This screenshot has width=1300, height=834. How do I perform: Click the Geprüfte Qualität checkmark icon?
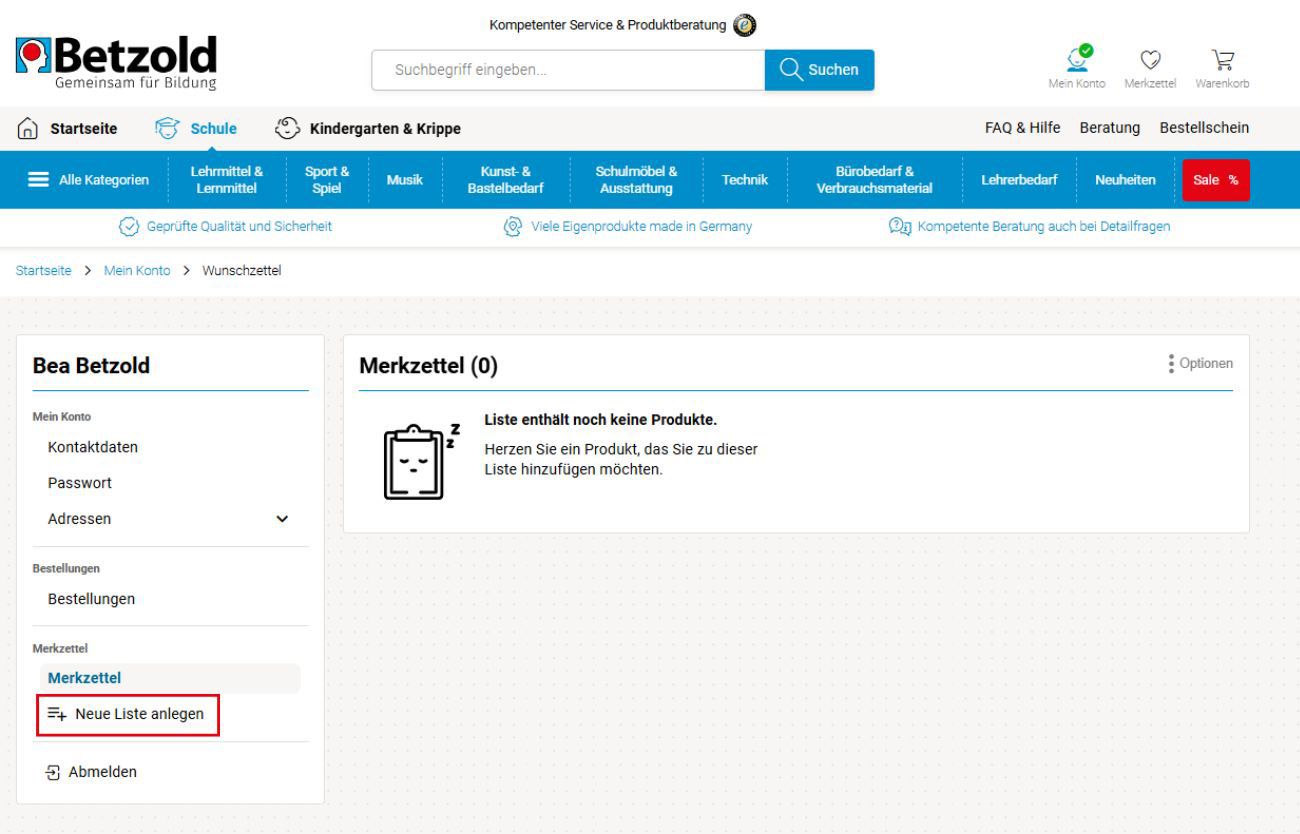pos(129,227)
